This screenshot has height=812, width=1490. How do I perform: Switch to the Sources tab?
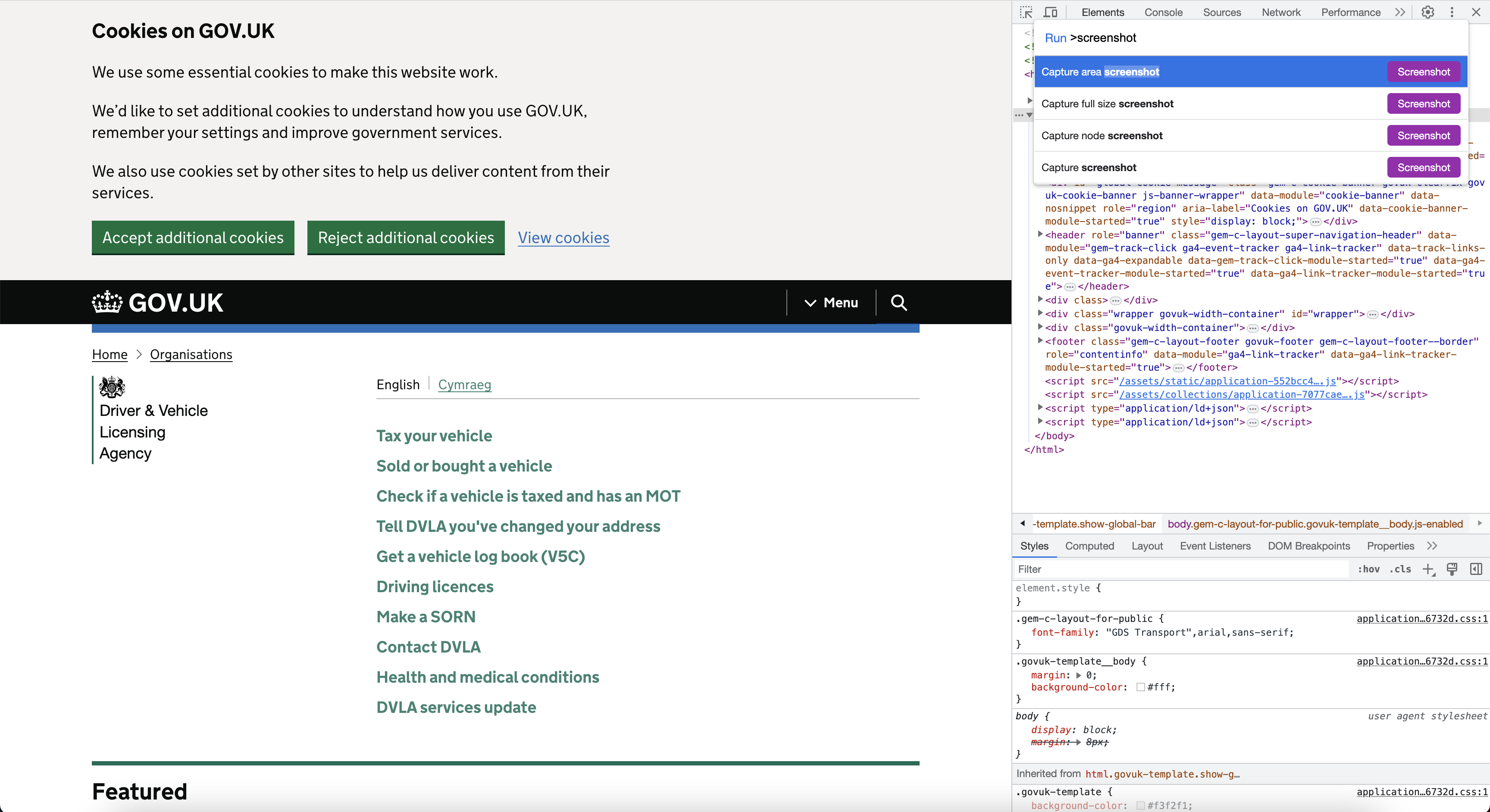click(1221, 12)
